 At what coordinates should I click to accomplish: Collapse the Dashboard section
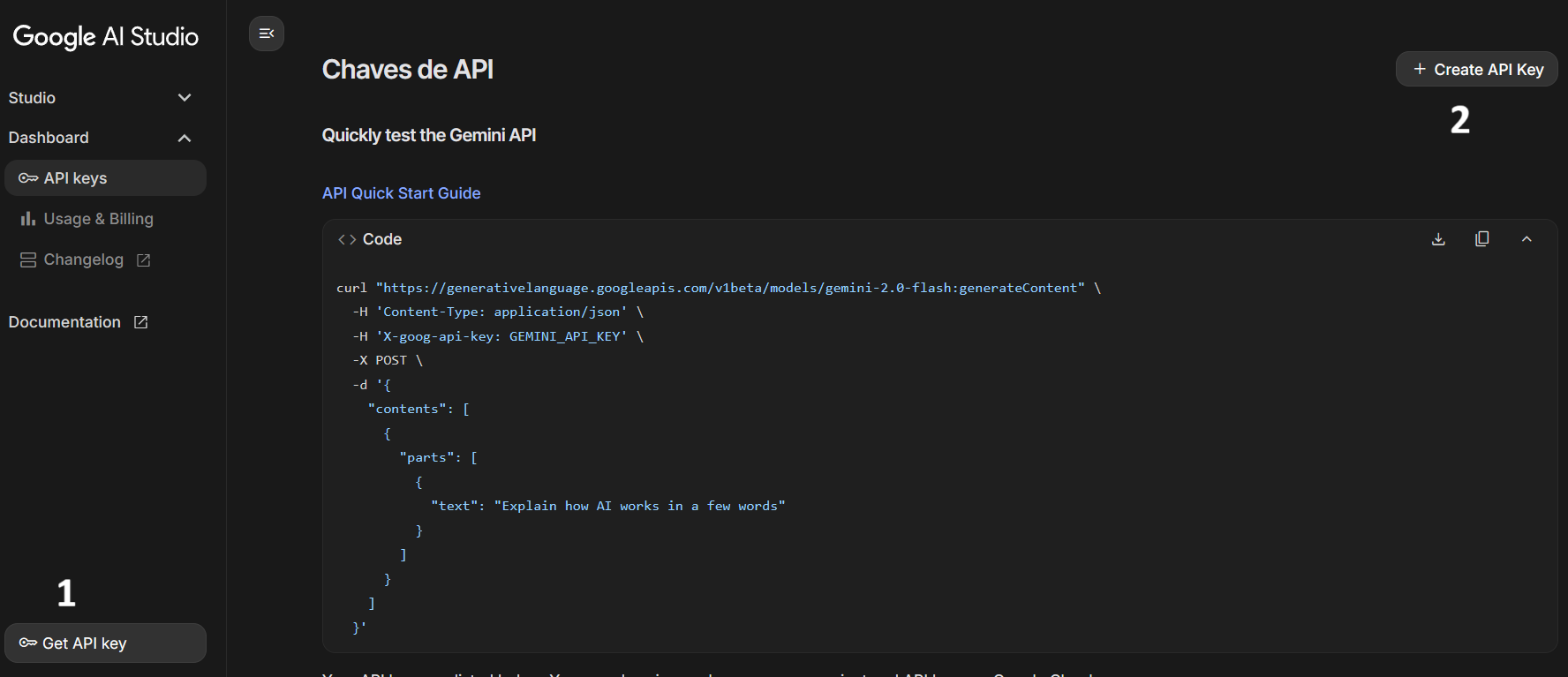[100, 138]
